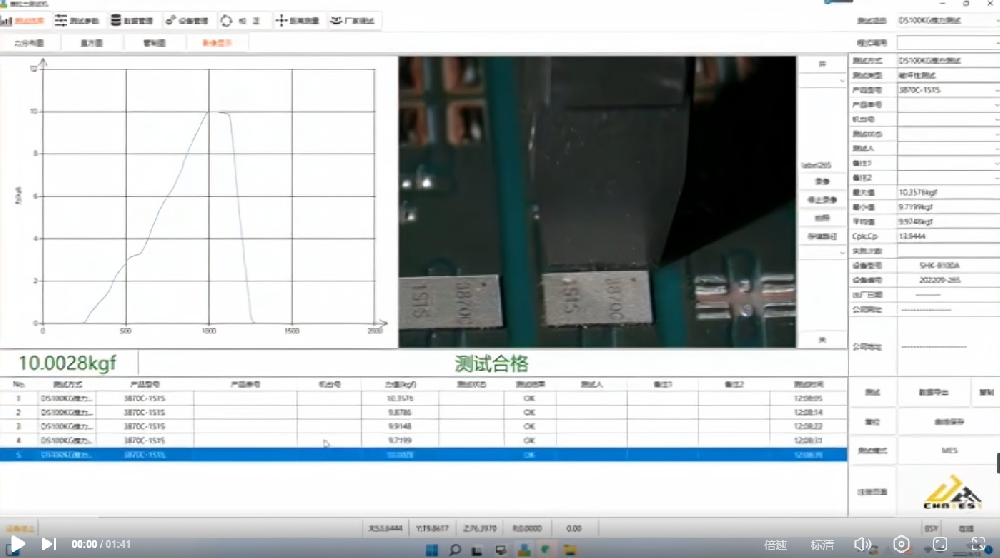1000x558 pixels.
Task: Expand the program number dropdown
Action: click(x=996, y=43)
